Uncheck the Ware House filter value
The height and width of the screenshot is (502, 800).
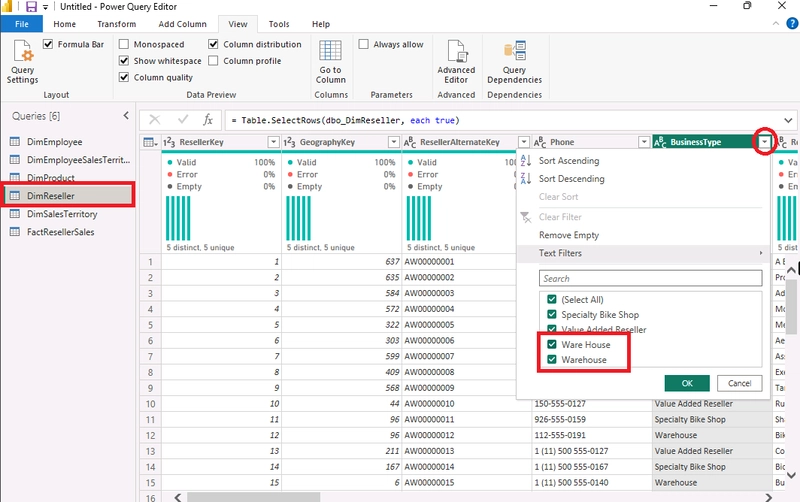pos(552,344)
